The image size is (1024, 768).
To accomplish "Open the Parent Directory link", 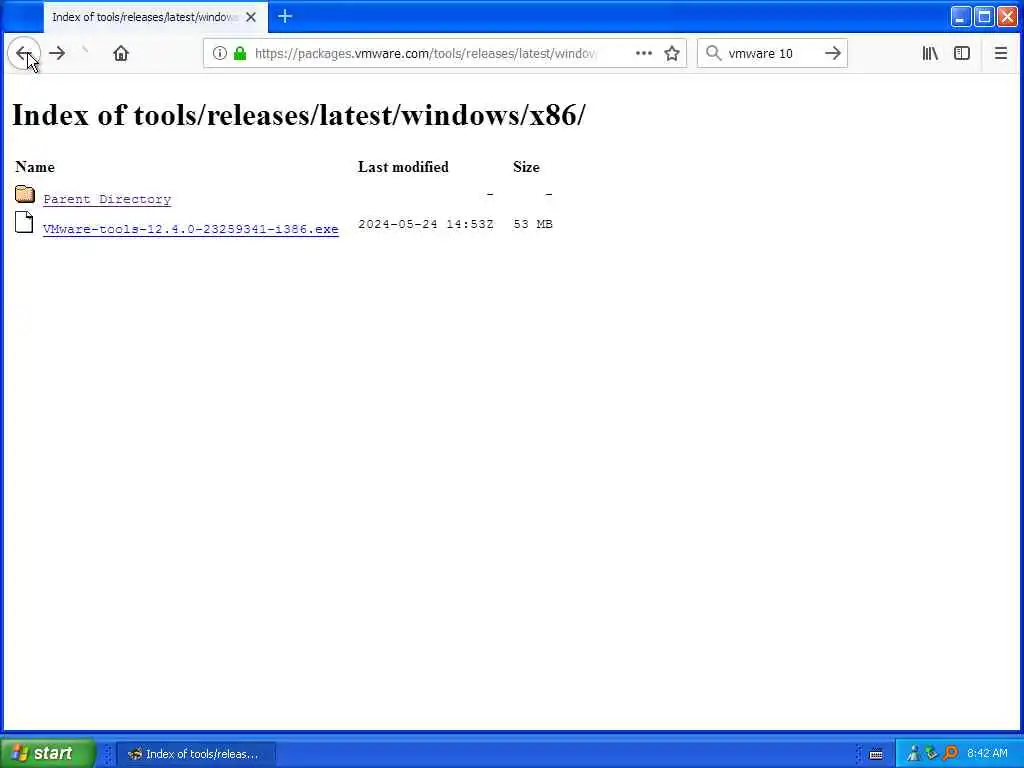I will point(107,199).
